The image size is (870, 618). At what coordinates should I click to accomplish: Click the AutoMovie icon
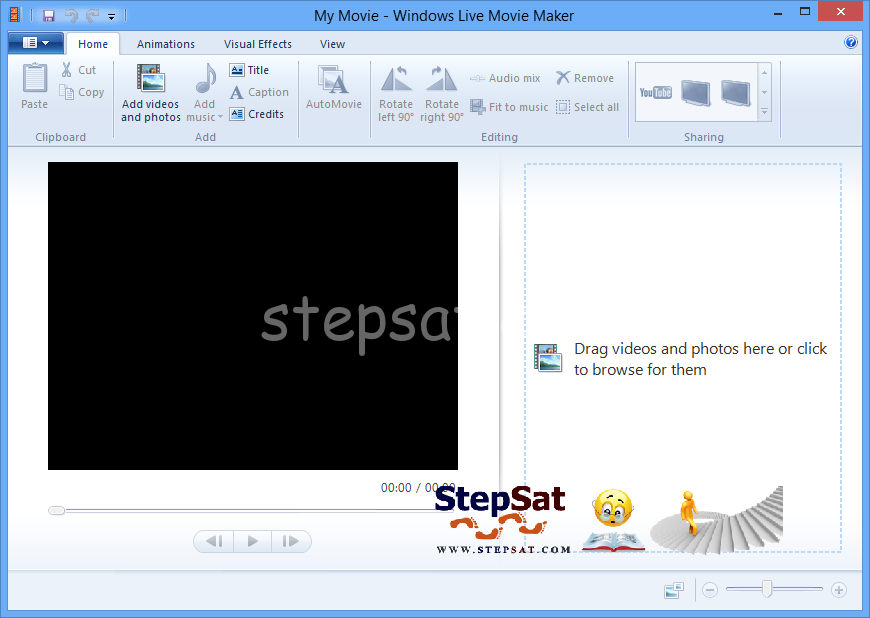pyautogui.click(x=333, y=80)
